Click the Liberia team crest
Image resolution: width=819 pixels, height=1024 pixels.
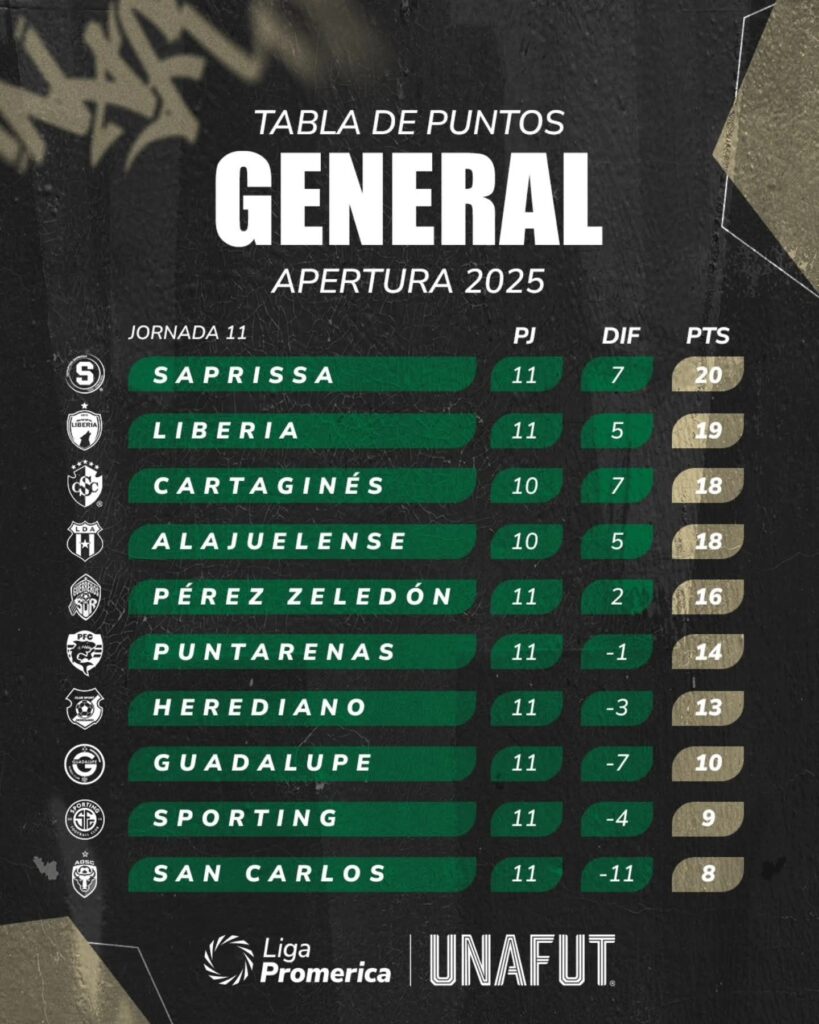coord(84,430)
